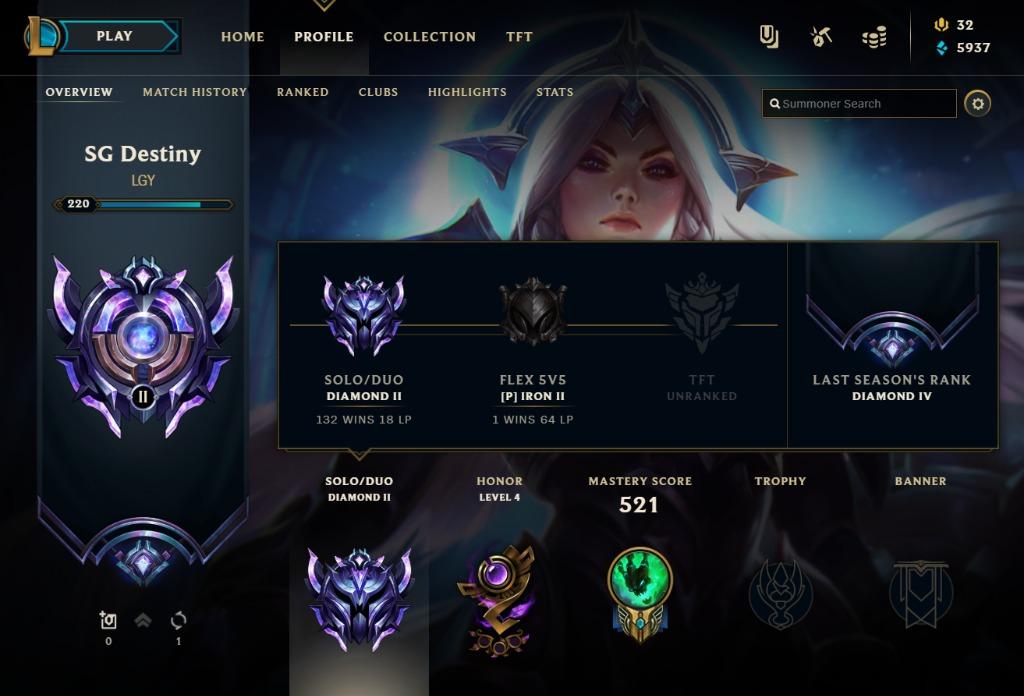This screenshot has height=696, width=1024.
Task: Click the League of Legends logo icon
Action: click(x=40, y=36)
